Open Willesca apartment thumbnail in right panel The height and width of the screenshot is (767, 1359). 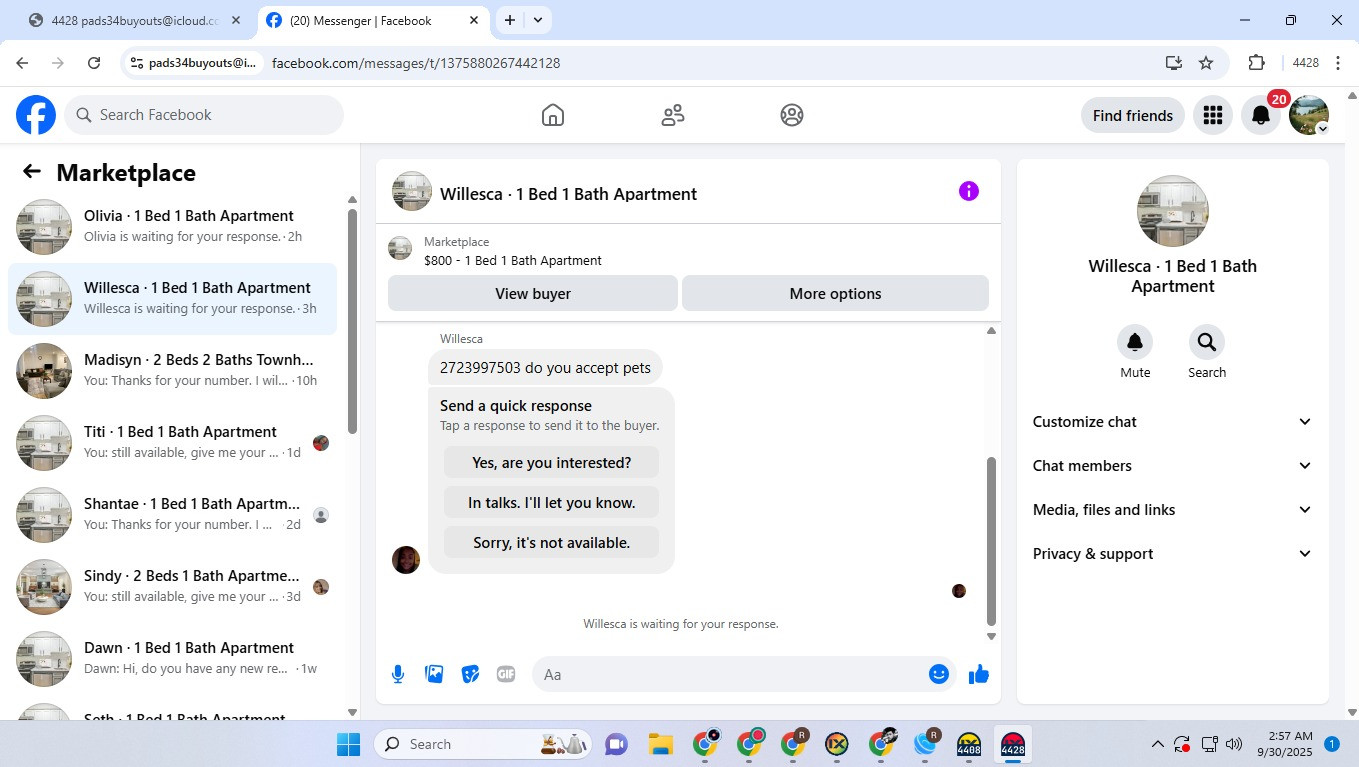[1173, 211]
